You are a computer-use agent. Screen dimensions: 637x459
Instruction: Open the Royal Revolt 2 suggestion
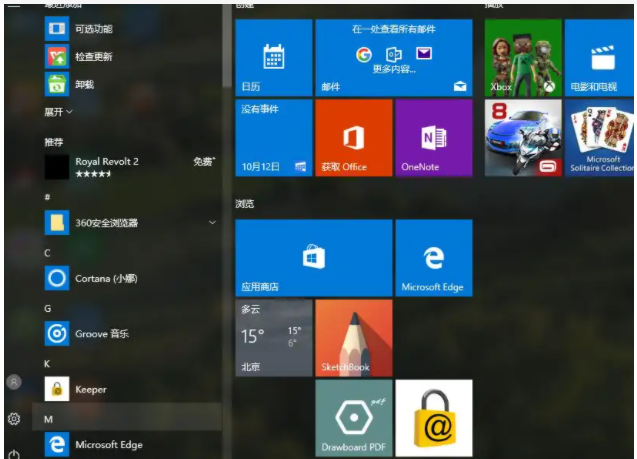[x=130, y=167]
